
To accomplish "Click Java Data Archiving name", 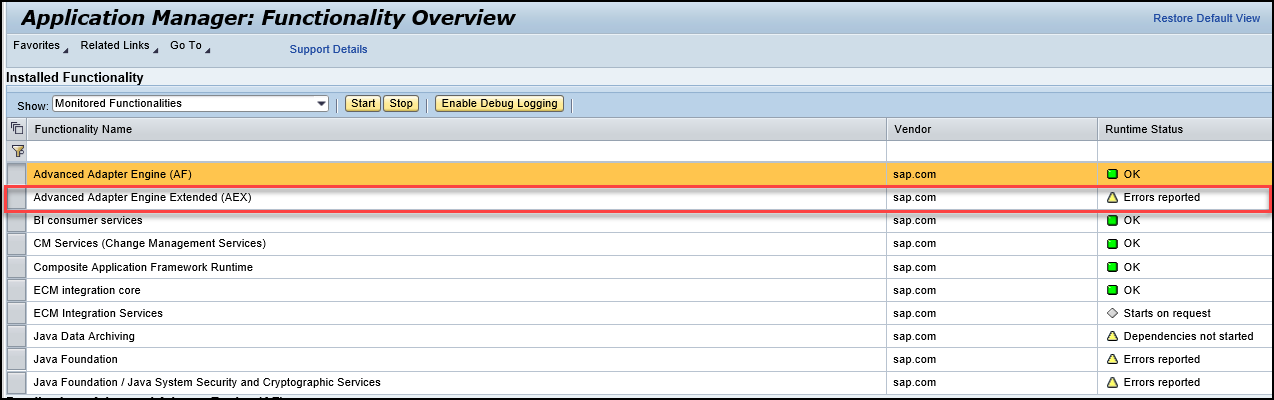I will tap(84, 336).
